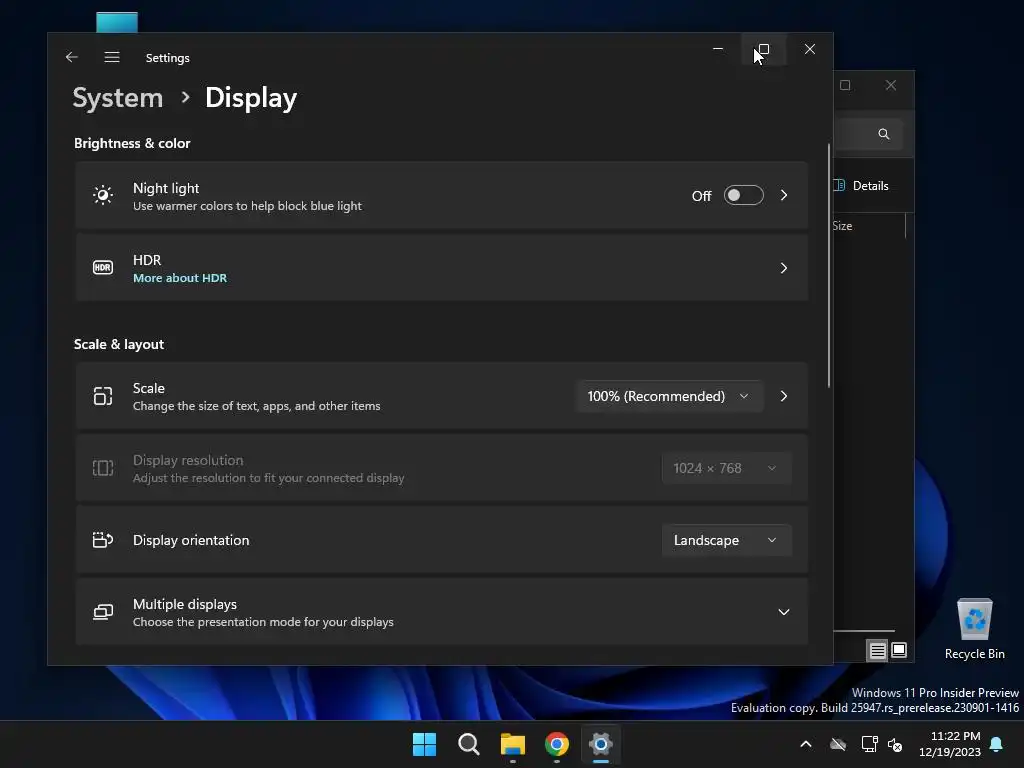The image size is (1024, 768).
Task: Click the muted volume tray icon
Action: [895, 744]
